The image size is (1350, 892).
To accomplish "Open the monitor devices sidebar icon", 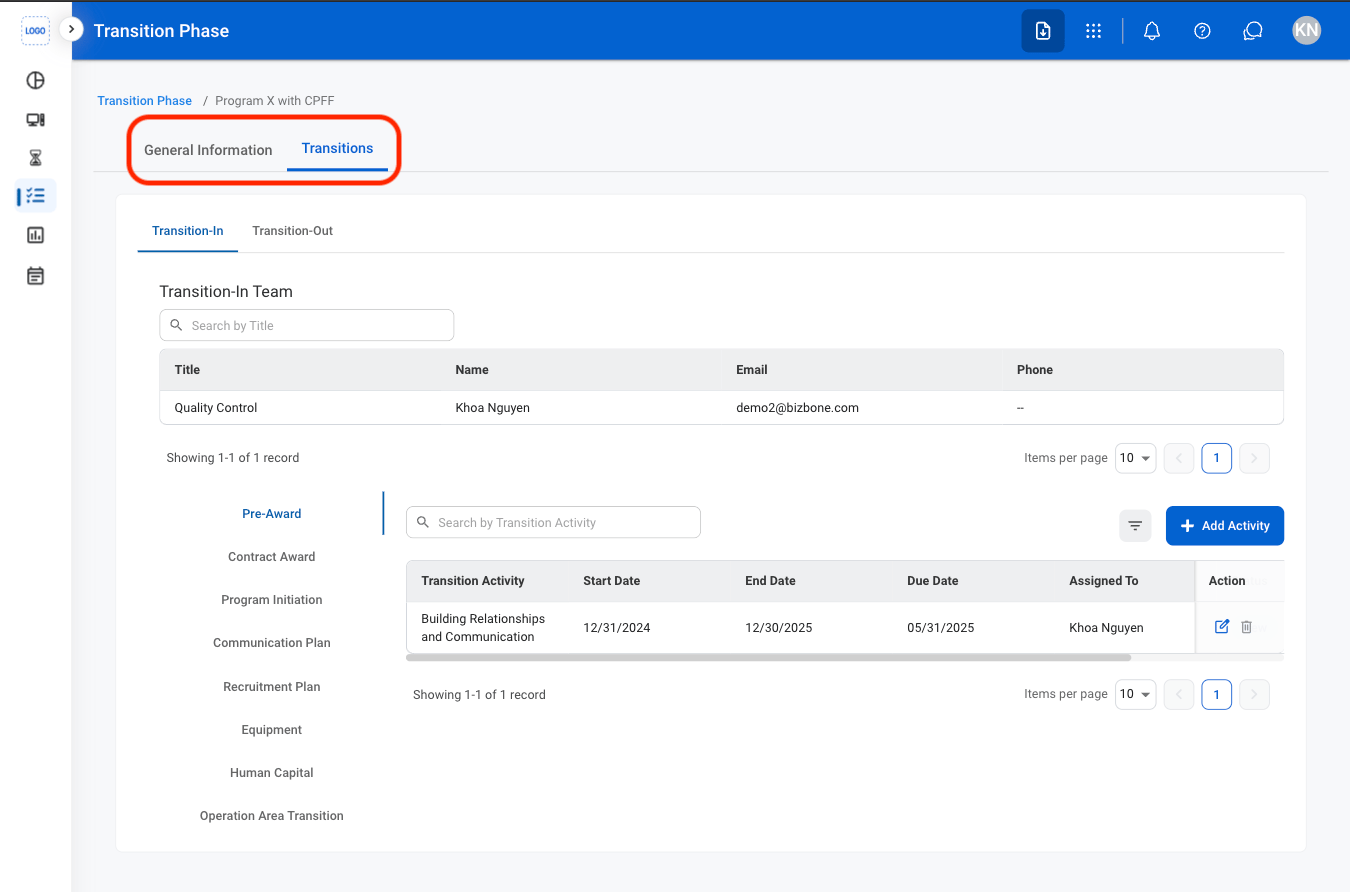I will (35, 120).
